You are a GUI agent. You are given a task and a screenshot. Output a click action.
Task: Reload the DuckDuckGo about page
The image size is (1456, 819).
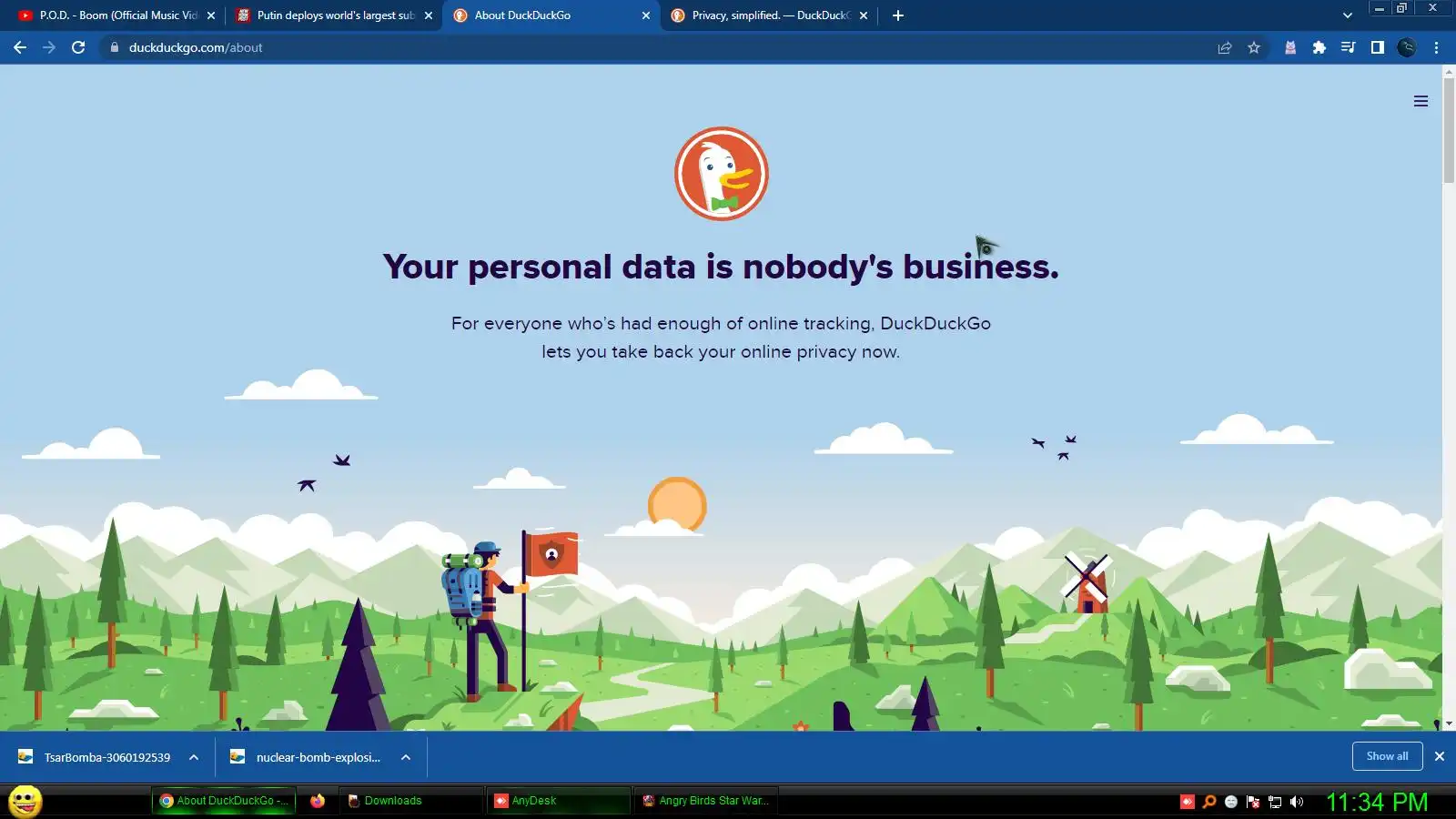click(x=78, y=47)
